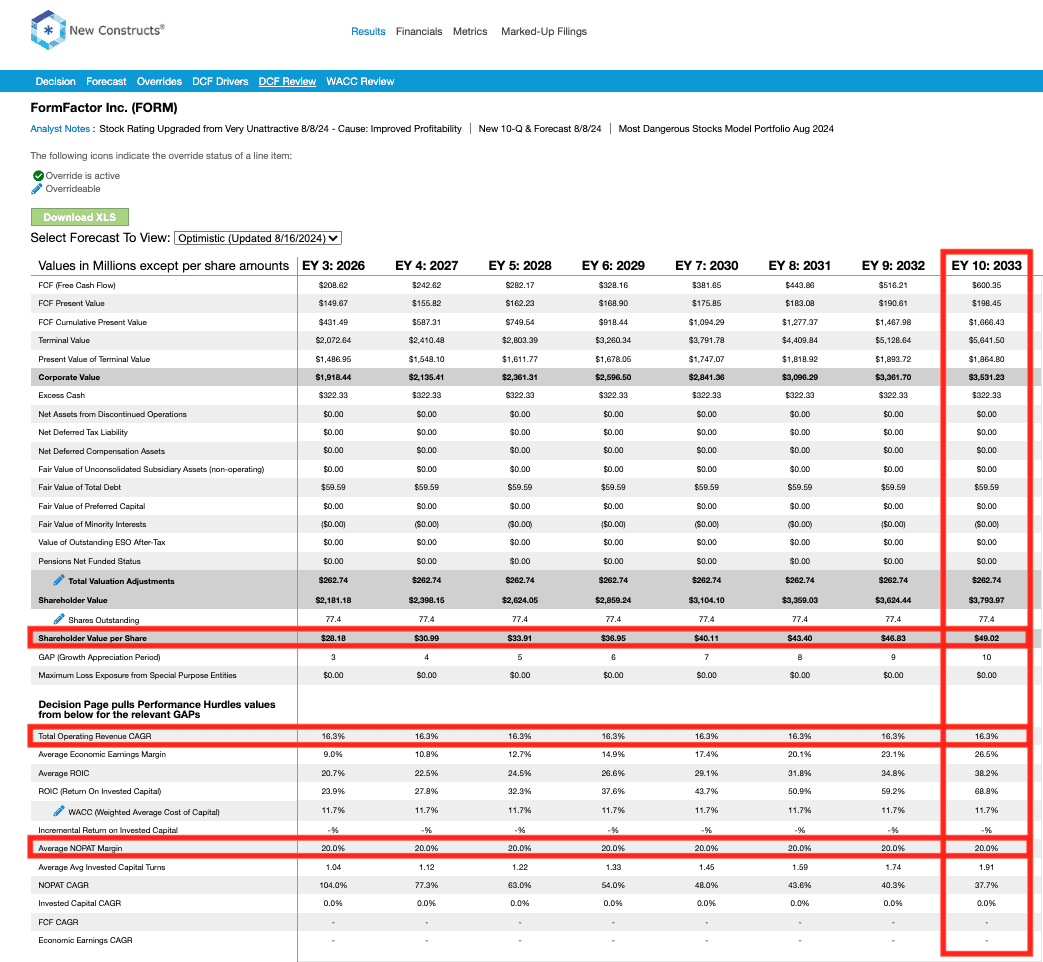This screenshot has height=962, width=1043.
Task: Click ROIC value 68.8%
Action: (986, 792)
